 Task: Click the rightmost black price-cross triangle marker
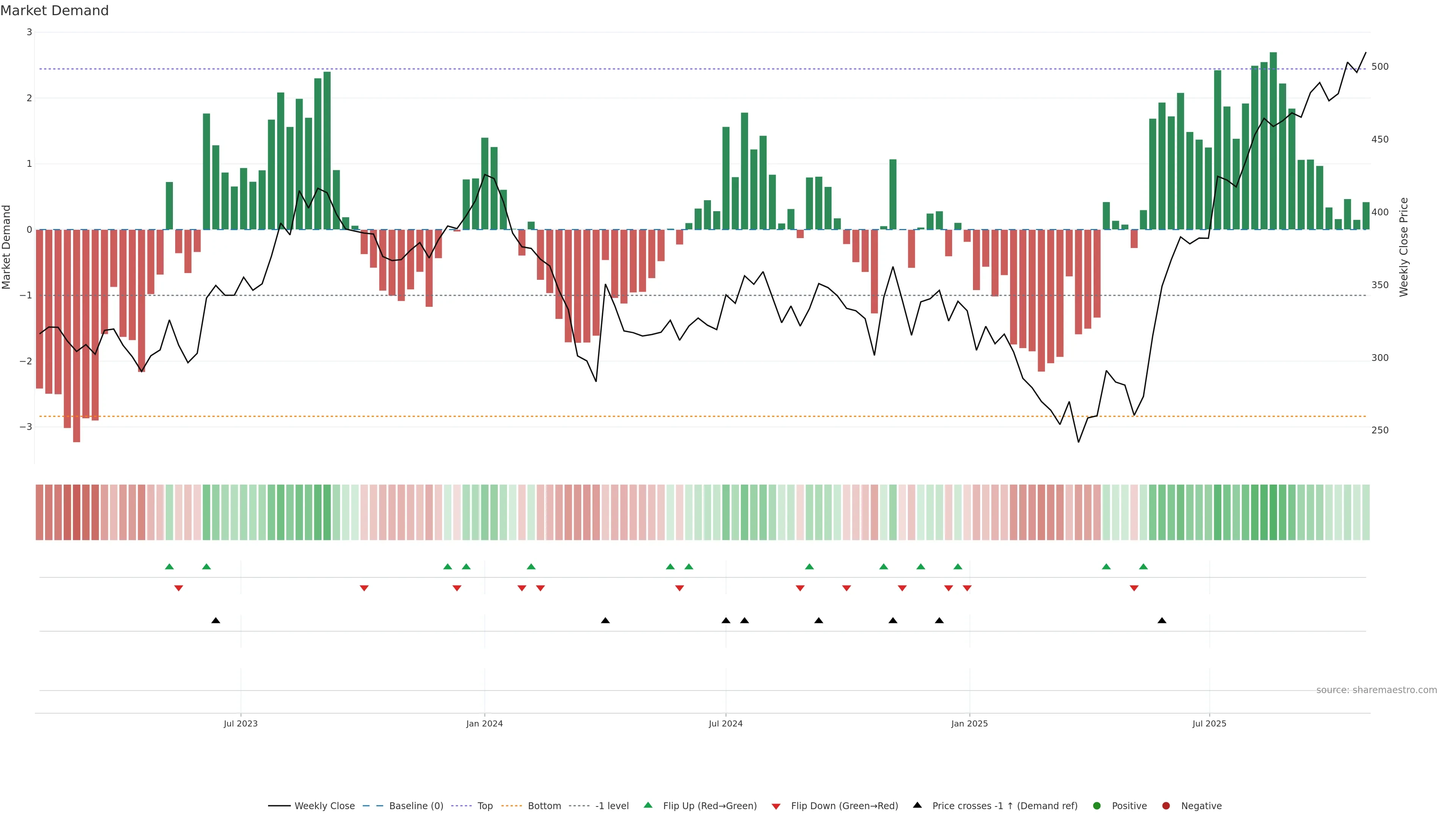[x=1161, y=621]
